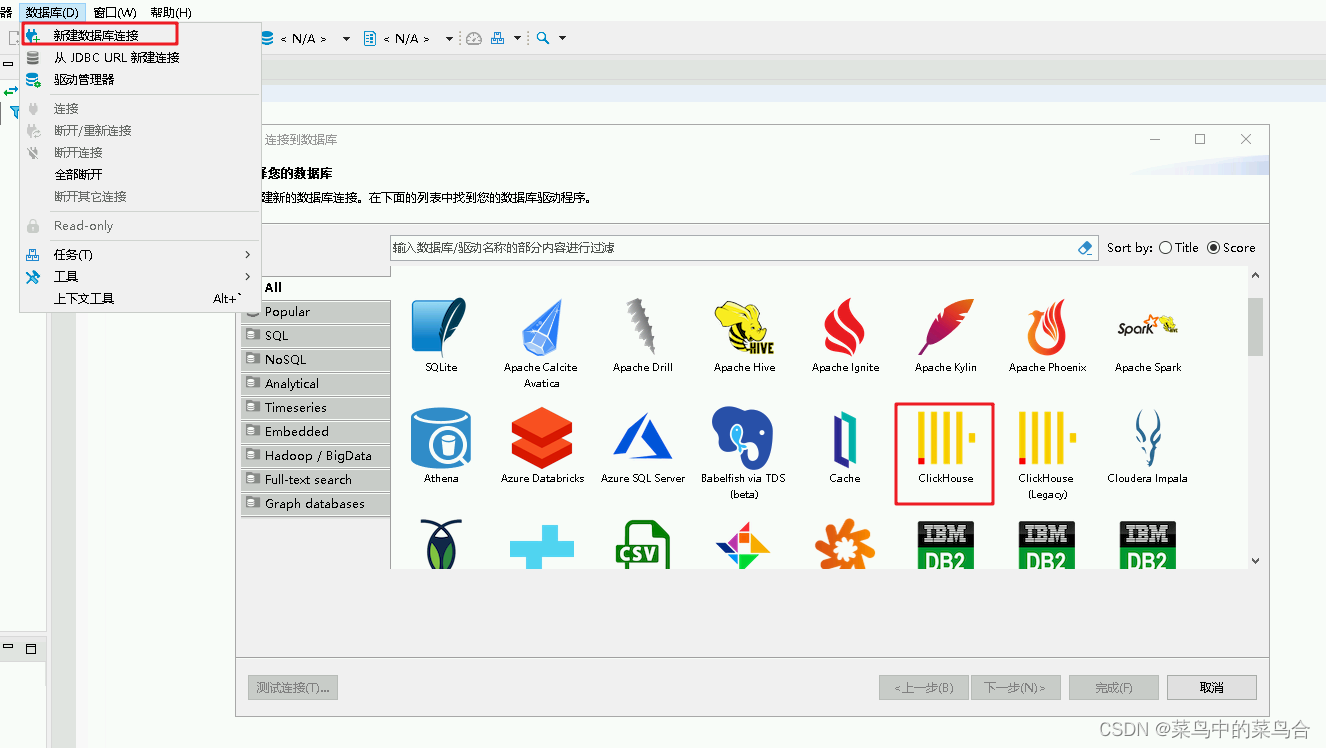This screenshot has height=748, width=1326.
Task: Select the Cloudera Impala driver
Action: (x=1147, y=446)
